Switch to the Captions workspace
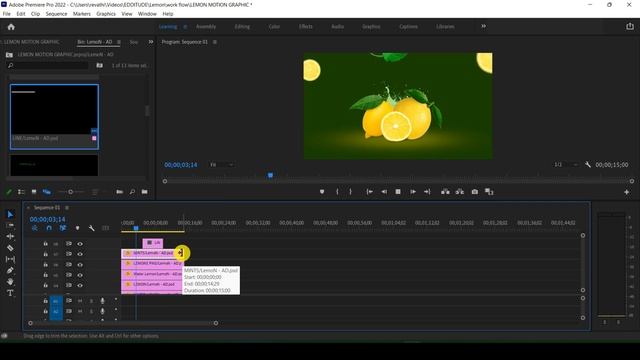This screenshot has width=640, height=360. [x=408, y=27]
